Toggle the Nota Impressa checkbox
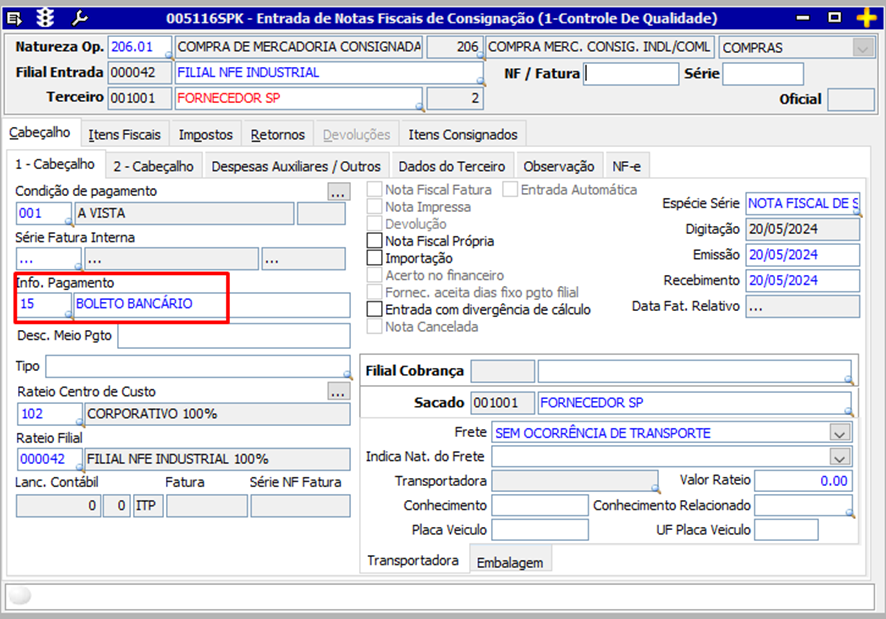 coord(374,206)
